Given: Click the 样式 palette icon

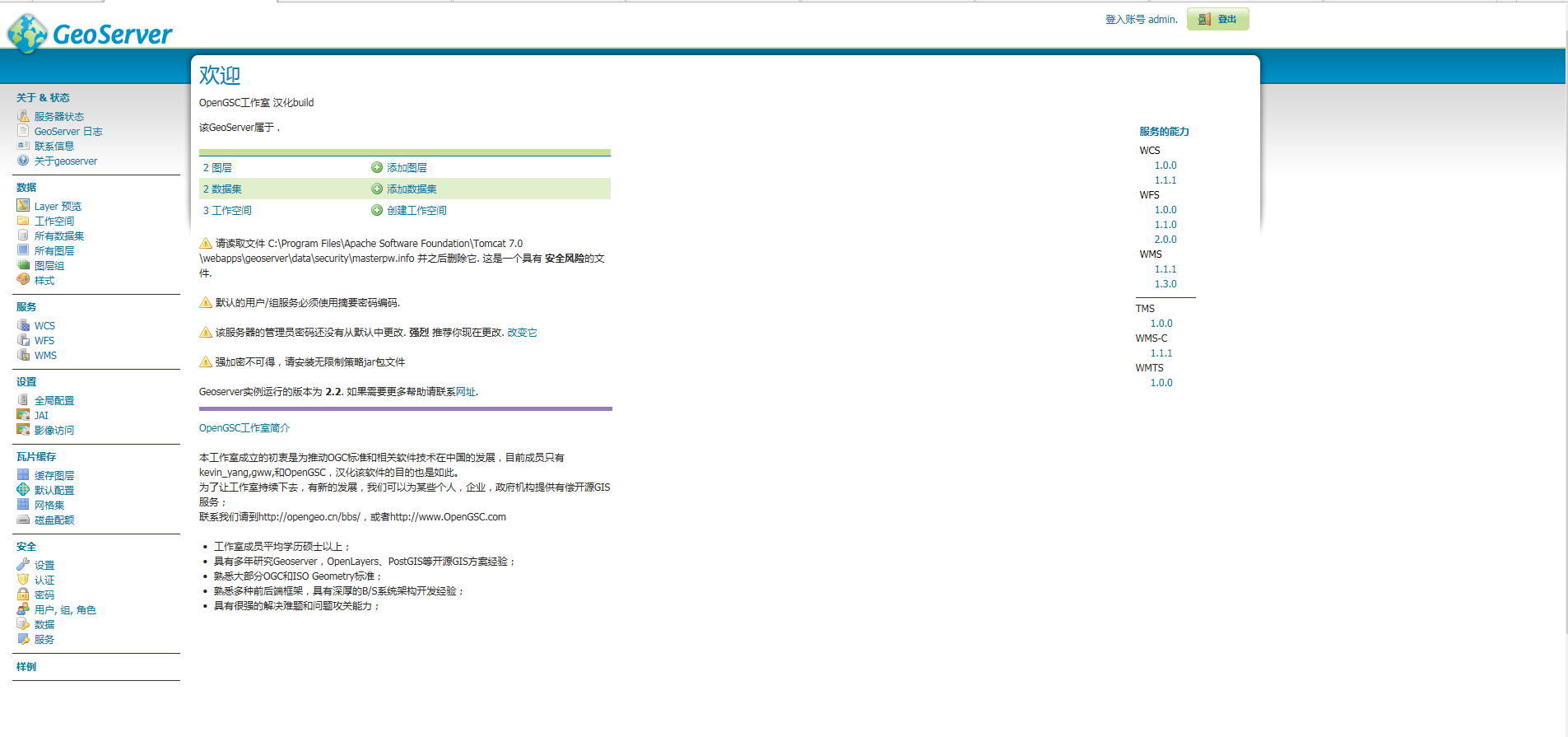Looking at the screenshot, I should [x=23, y=280].
